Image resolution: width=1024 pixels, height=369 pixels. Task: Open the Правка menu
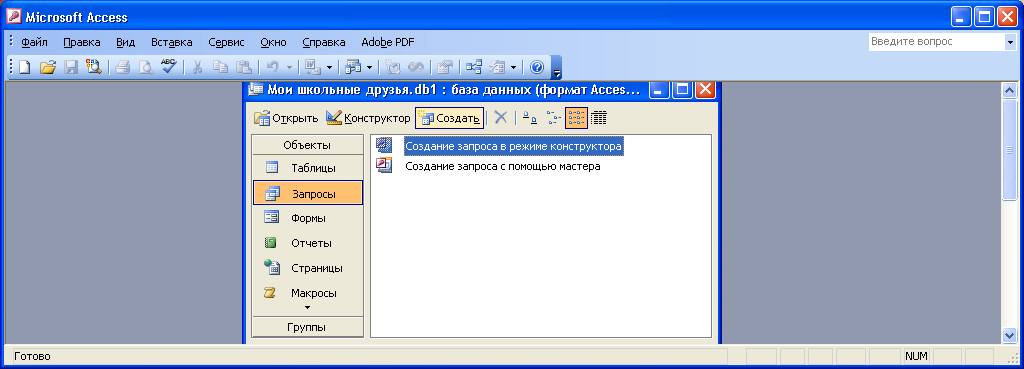pyautogui.click(x=82, y=42)
